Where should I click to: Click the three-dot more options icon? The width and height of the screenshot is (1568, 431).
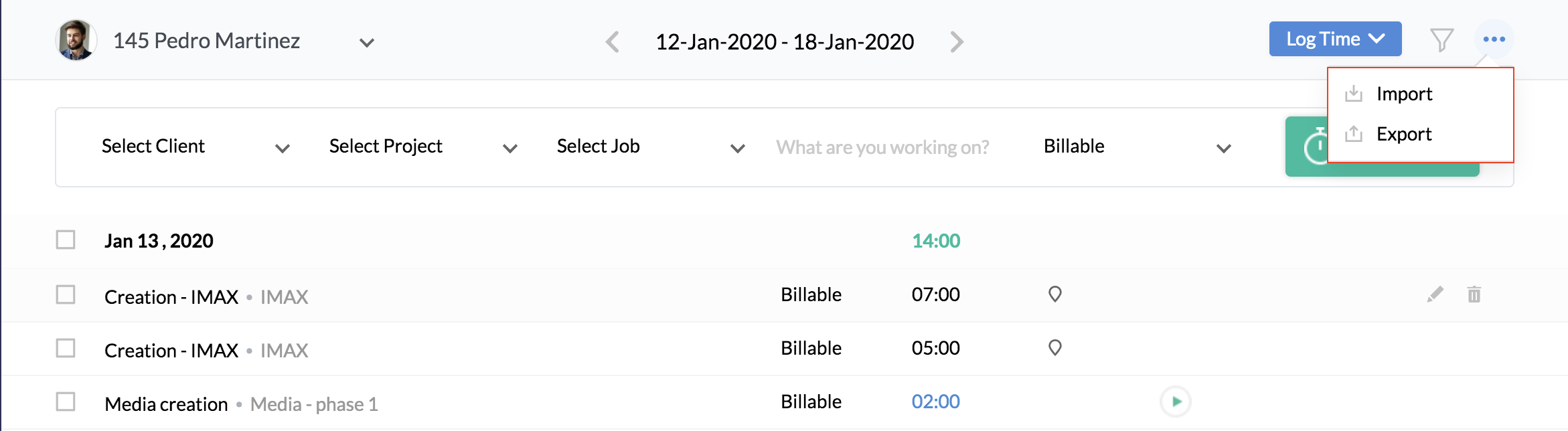(1494, 39)
